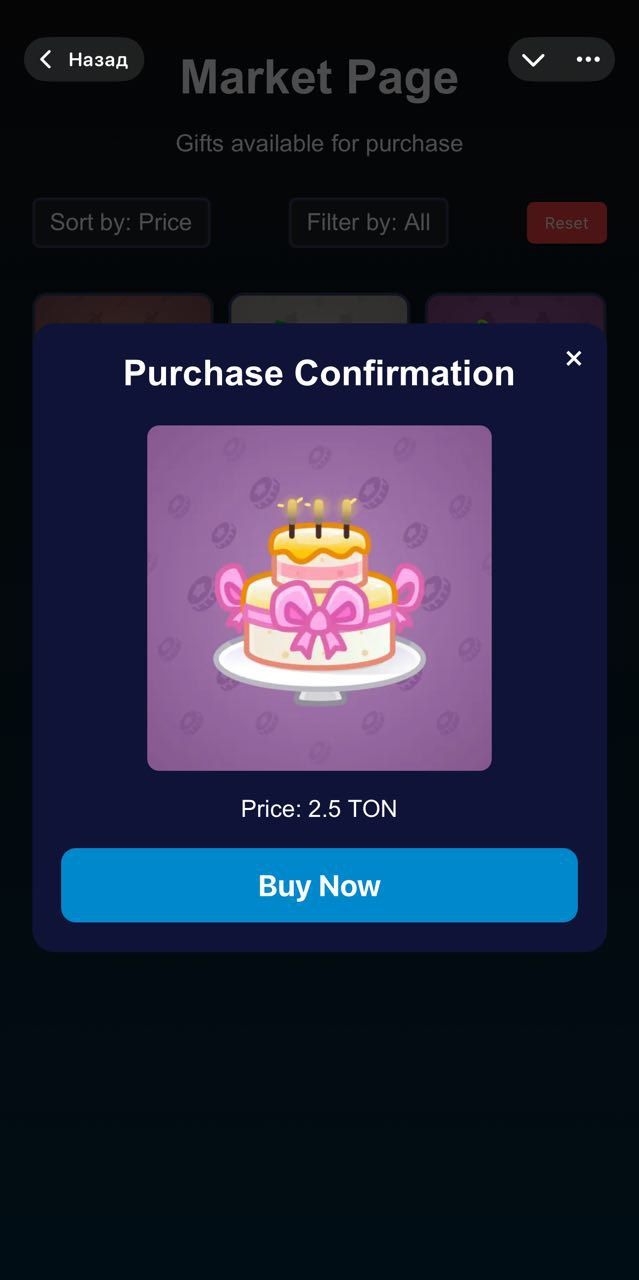The height and width of the screenshot is (1280, 639).
Task: Open the three-dots more options menu
Action: point(588,60)
